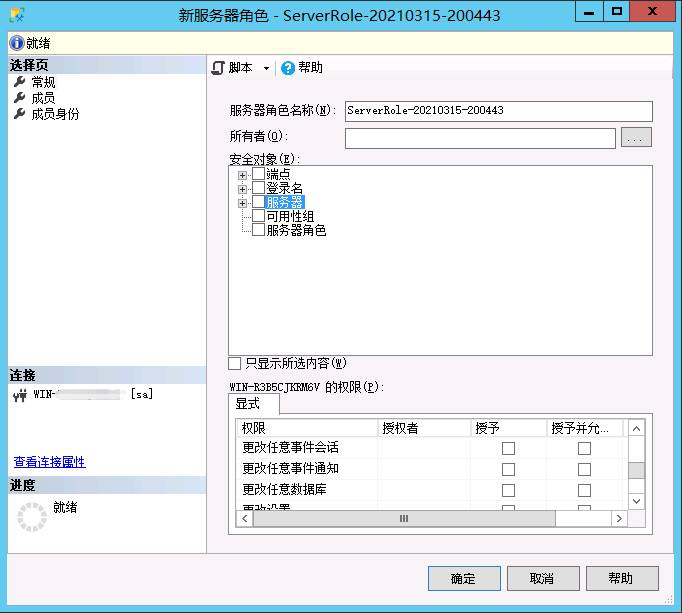Viewport: 682px width, 613px height.
Task: Click the 确定 button
Action: pyautogui.click(x=464, y=578)
